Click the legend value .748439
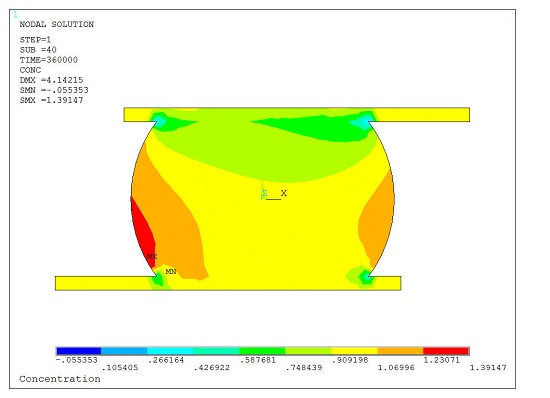 pos(304,368)
